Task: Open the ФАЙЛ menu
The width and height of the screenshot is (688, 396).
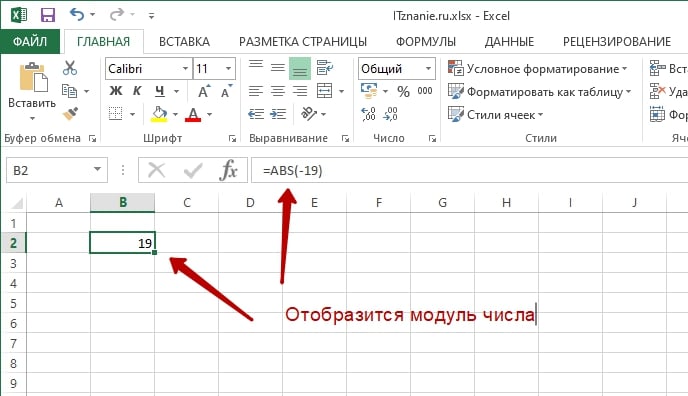Action: tap(30, 42)
